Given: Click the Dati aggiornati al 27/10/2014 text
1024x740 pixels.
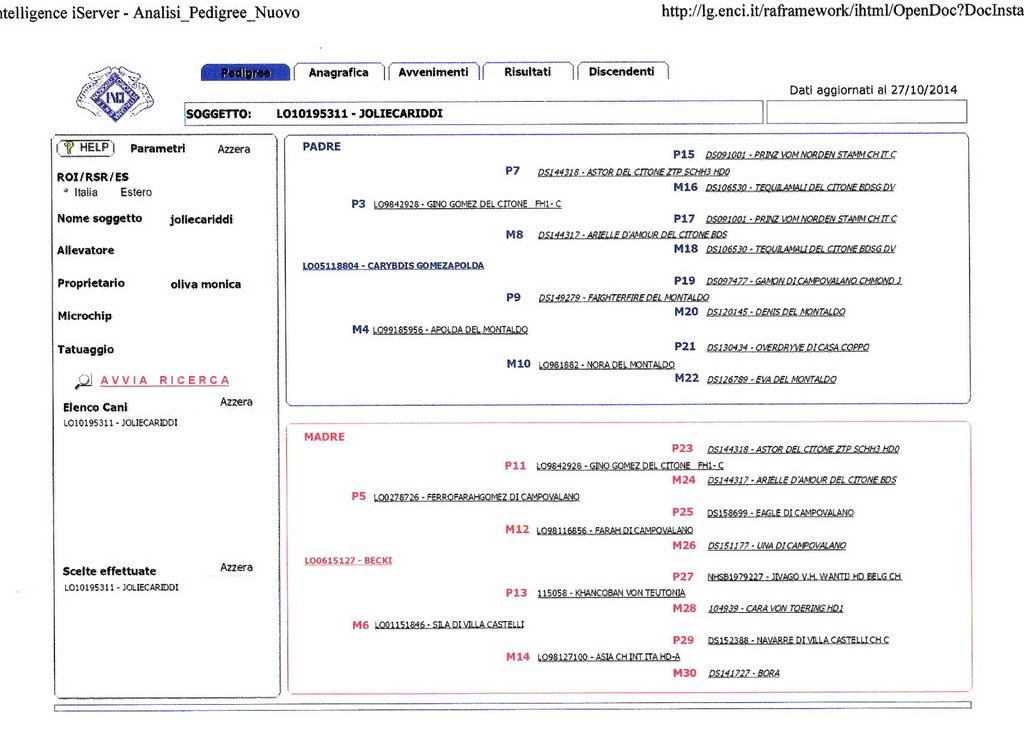Looking at the screenshot, I should 873,90.
